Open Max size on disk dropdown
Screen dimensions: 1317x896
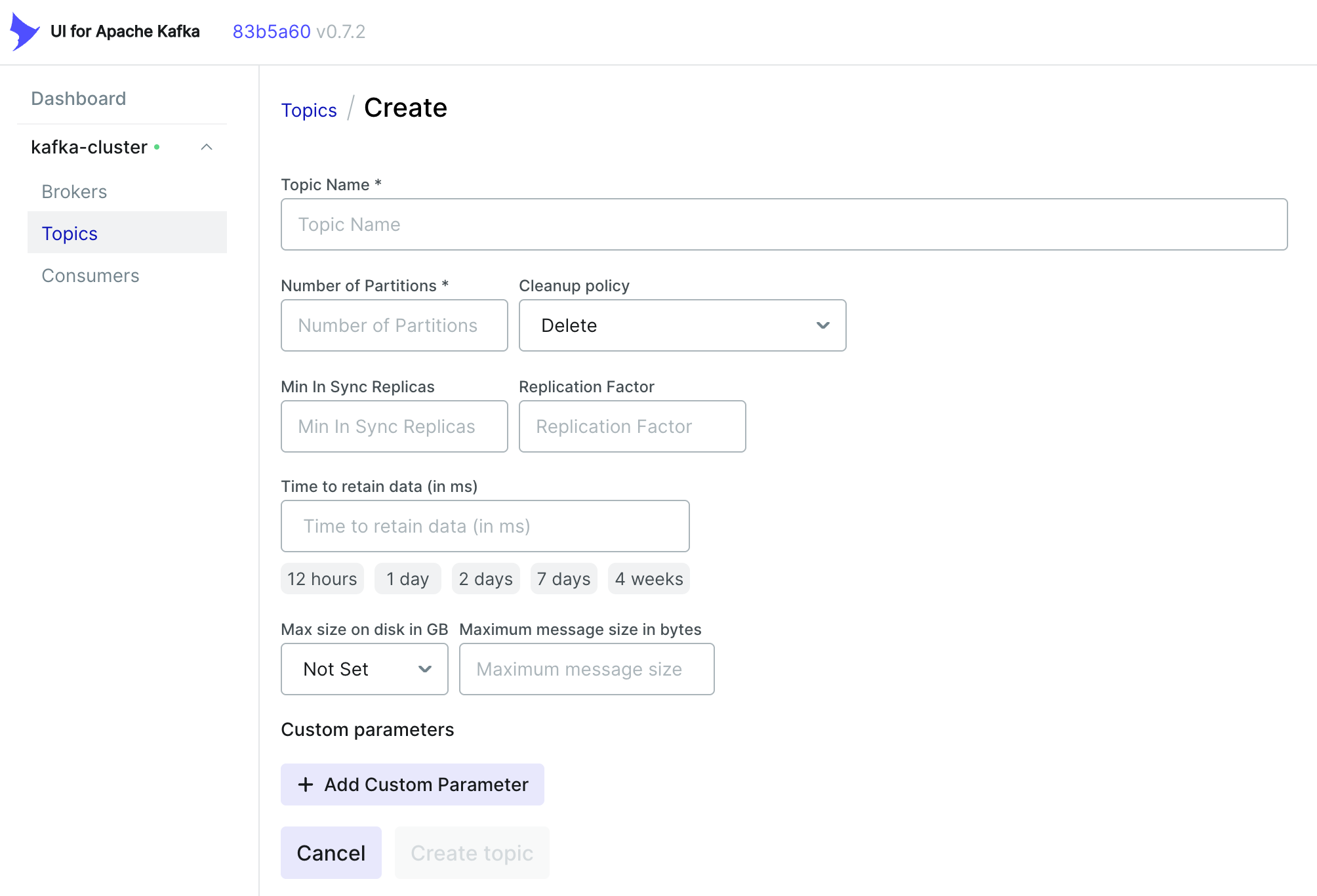click(x=364, y=669)
